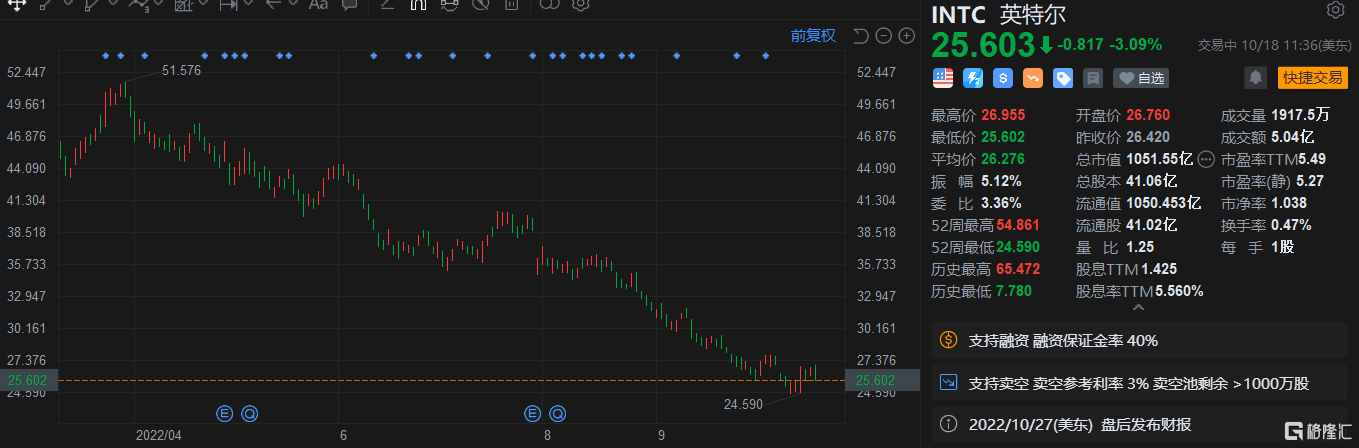Click the large 25.603 last price
This screenshot has width=1359, height=448.
tap(983, 45)
